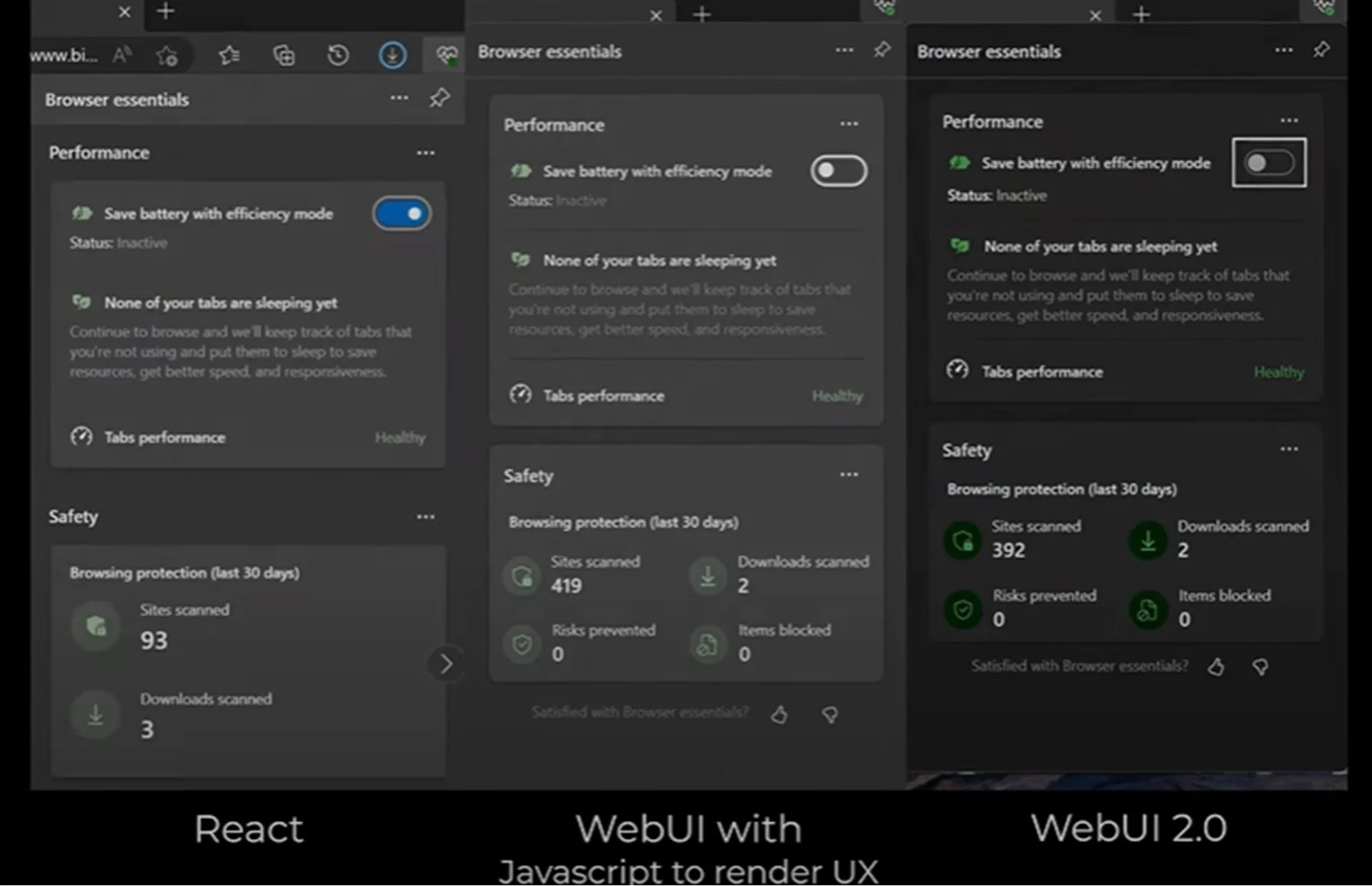Open Tabs performance row in middle WebUI panel
The width and height of the screenshot is (1372, 886).
point(686,395)
